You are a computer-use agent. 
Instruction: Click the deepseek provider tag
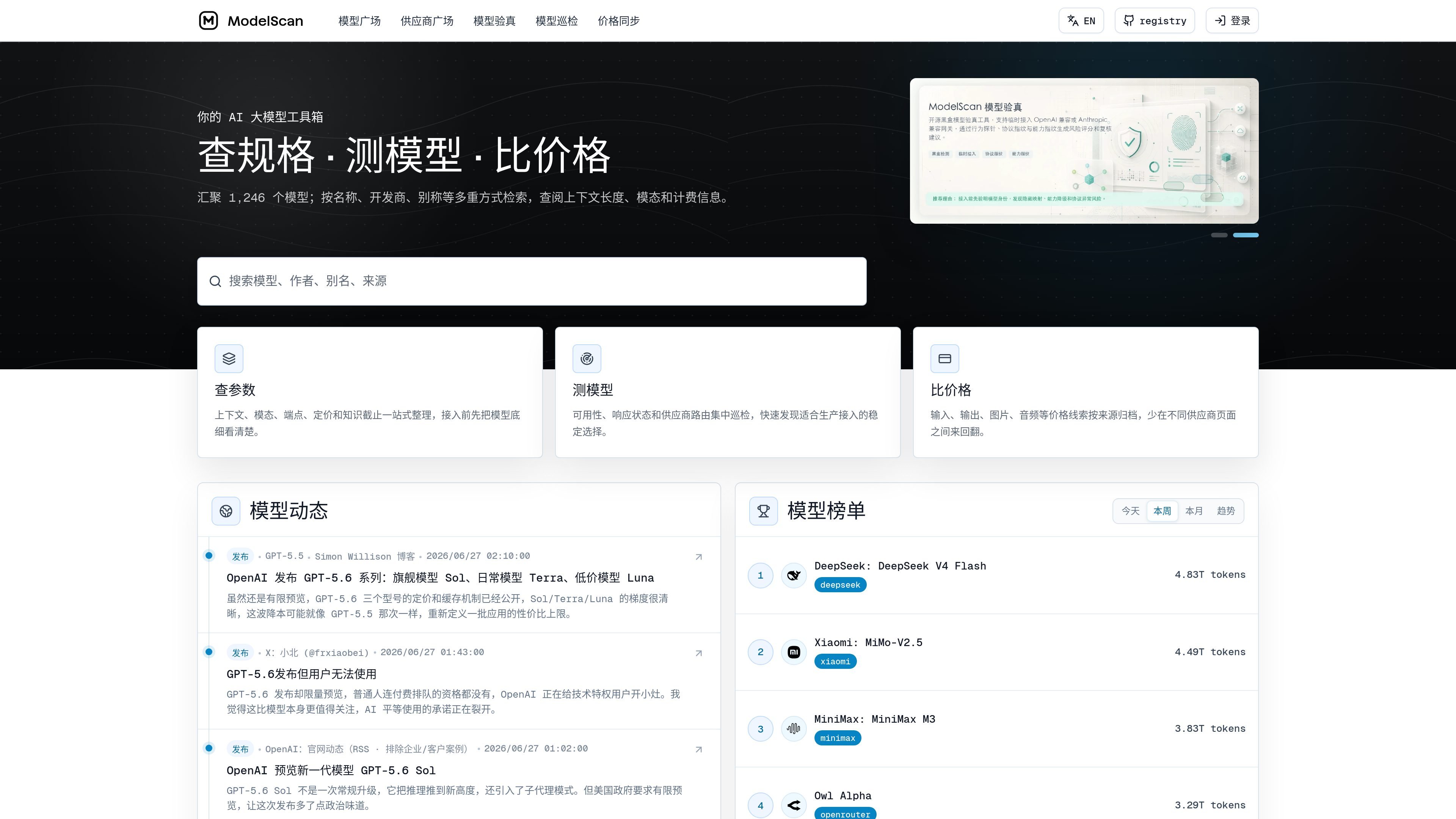(x=840, y=585)
